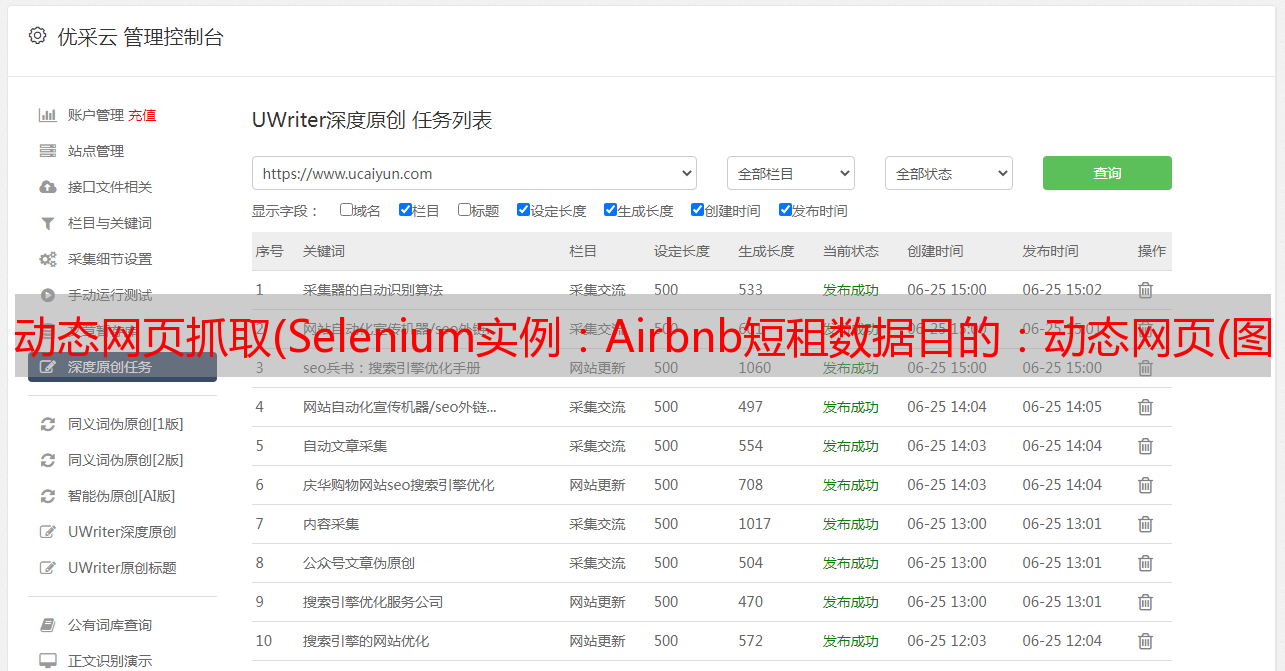This screenshot has width=1285, height=671.
Task: Open the site URL dropdown https://www.ucaiyun.com
Action: (x=474, y=173)
